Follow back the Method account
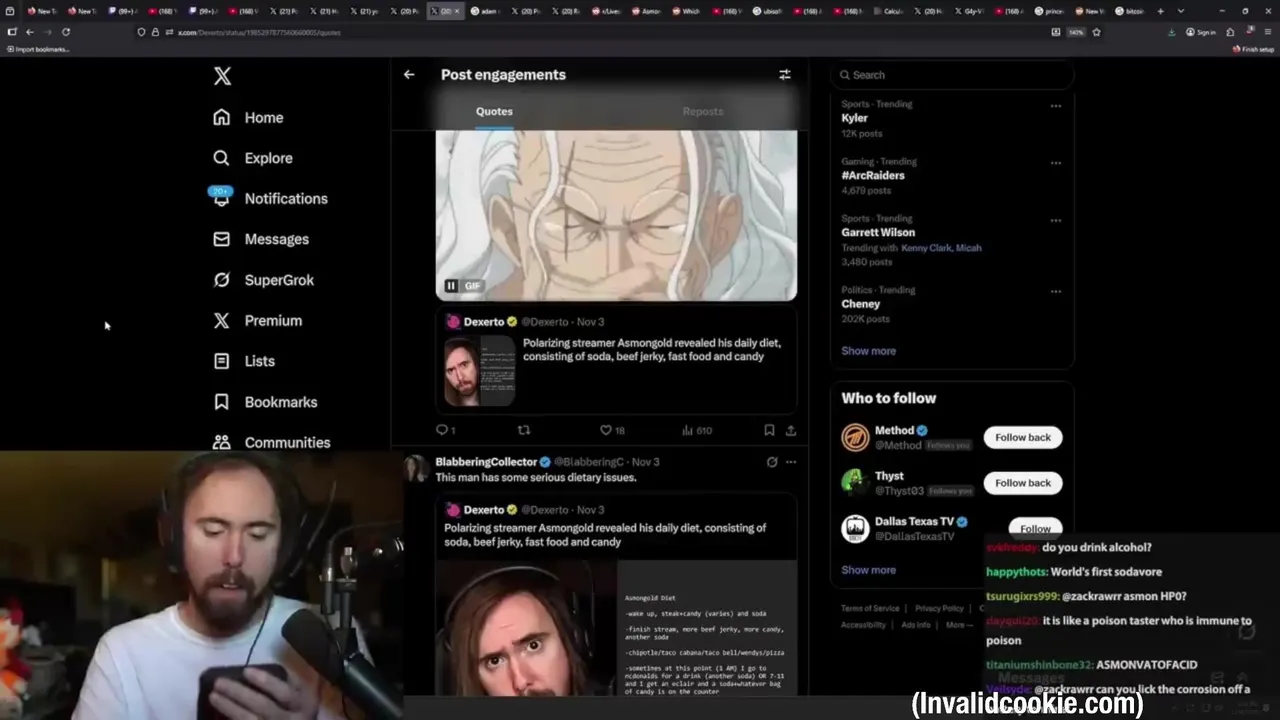Image resolution: width=1280 pixels, height=720 pixels. (x=1023, y=437)
